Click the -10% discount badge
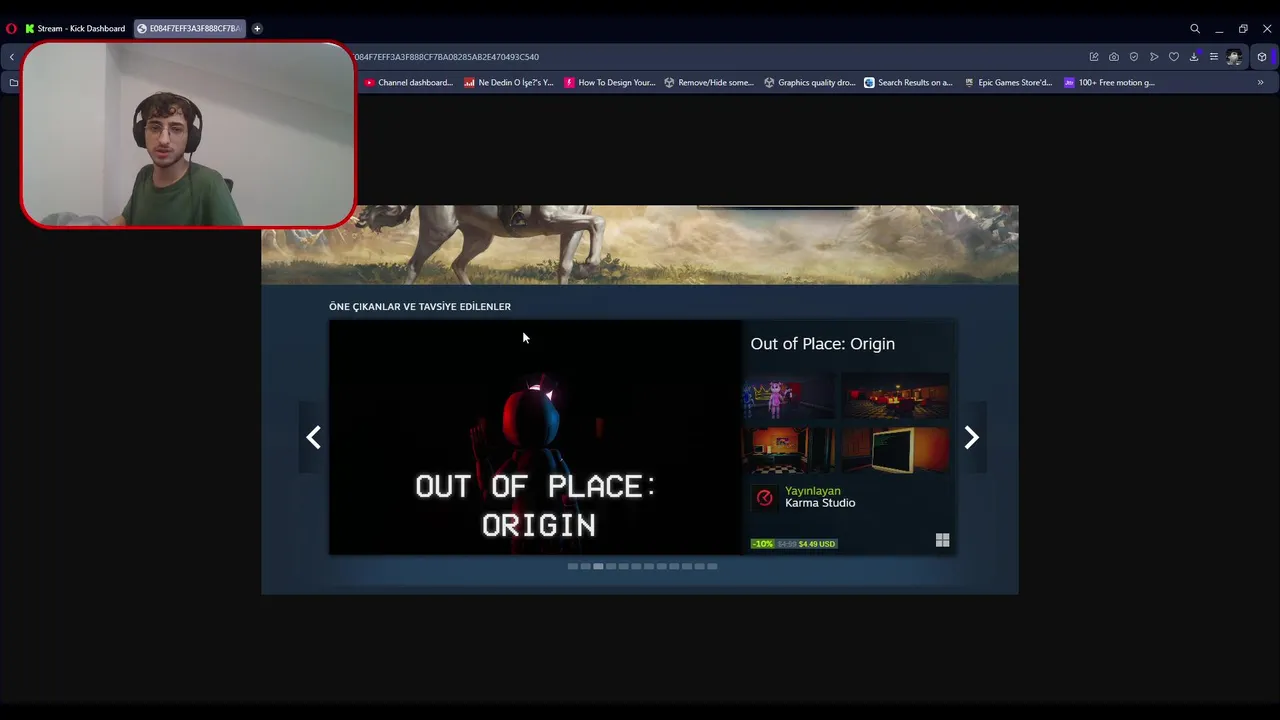 (x=763, y=544)
